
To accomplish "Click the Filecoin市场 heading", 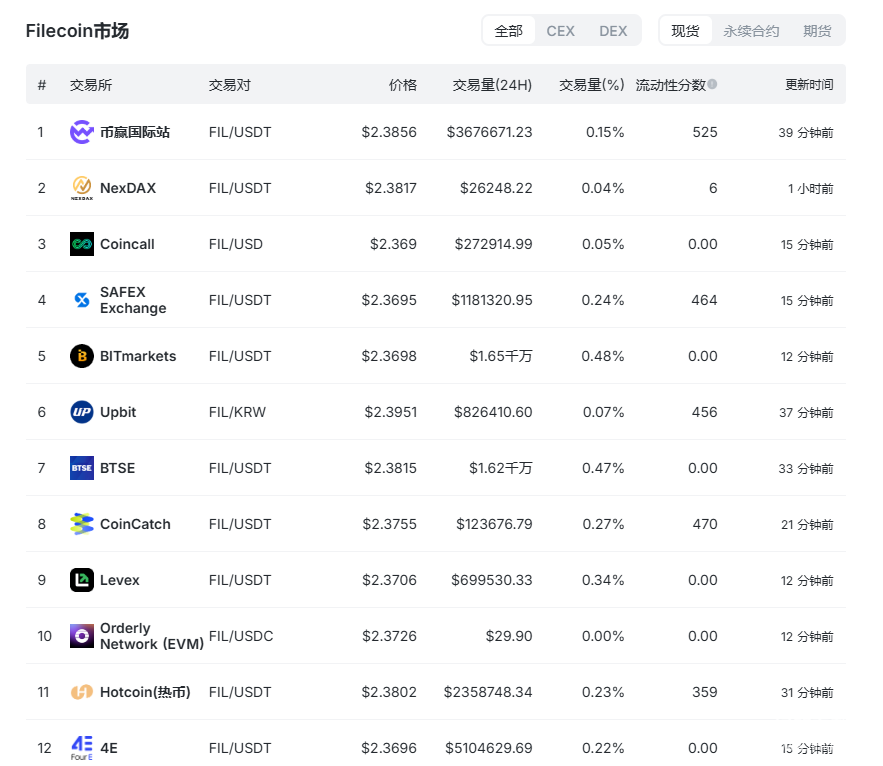I will pyautogui.click(x=78, y=30).
